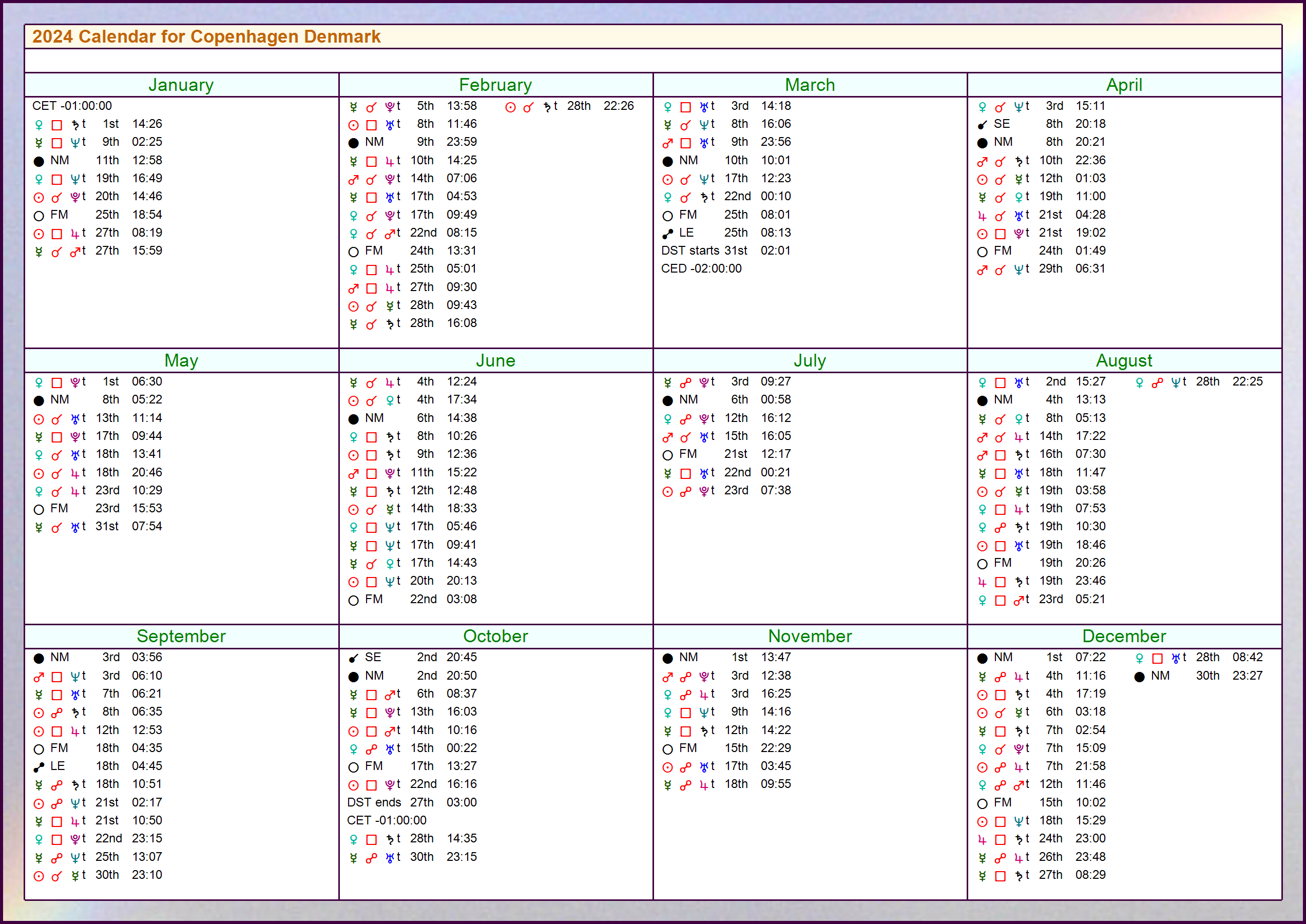The image size is (1306, 924).
Task: Click Jupiter glyph in August 19th 23:46 row
Action: (x=982, y=582)
